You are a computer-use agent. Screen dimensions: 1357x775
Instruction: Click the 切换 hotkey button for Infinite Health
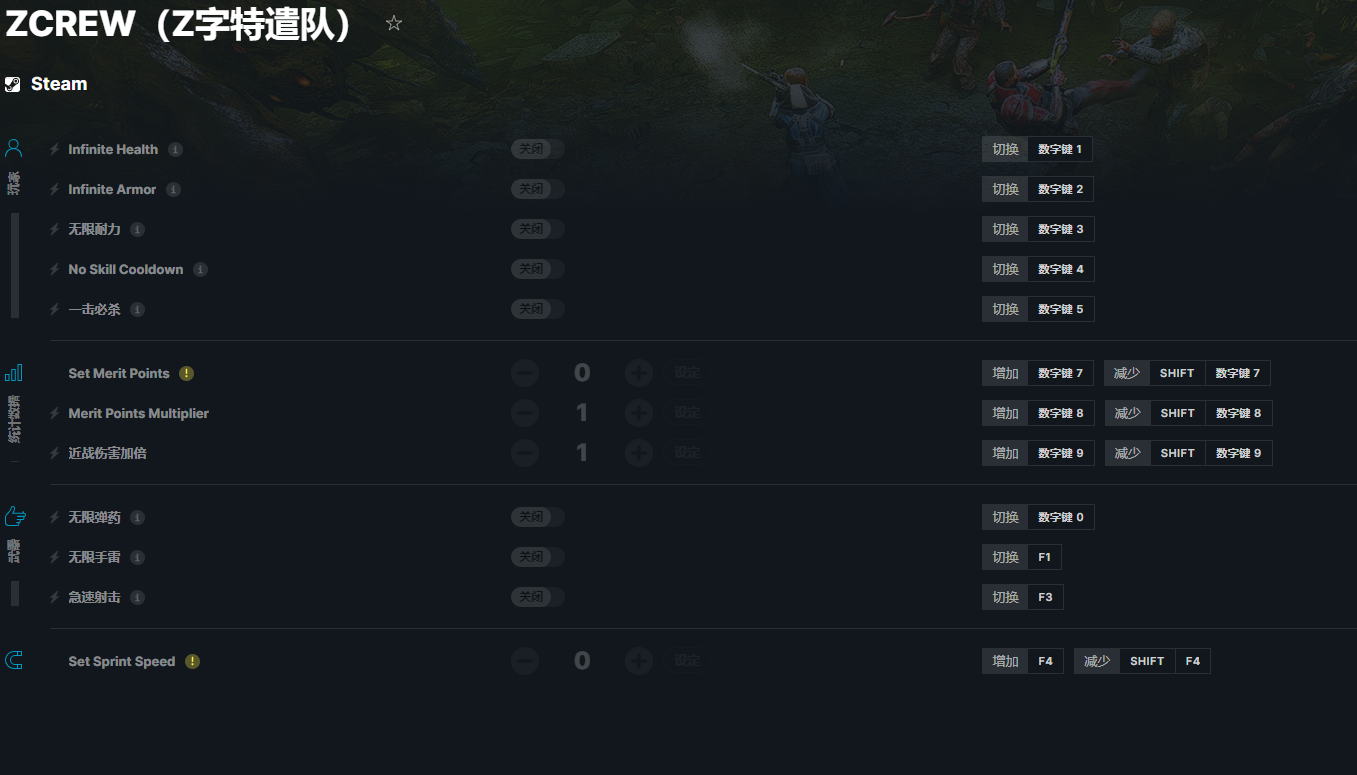tap(1005, 149)
